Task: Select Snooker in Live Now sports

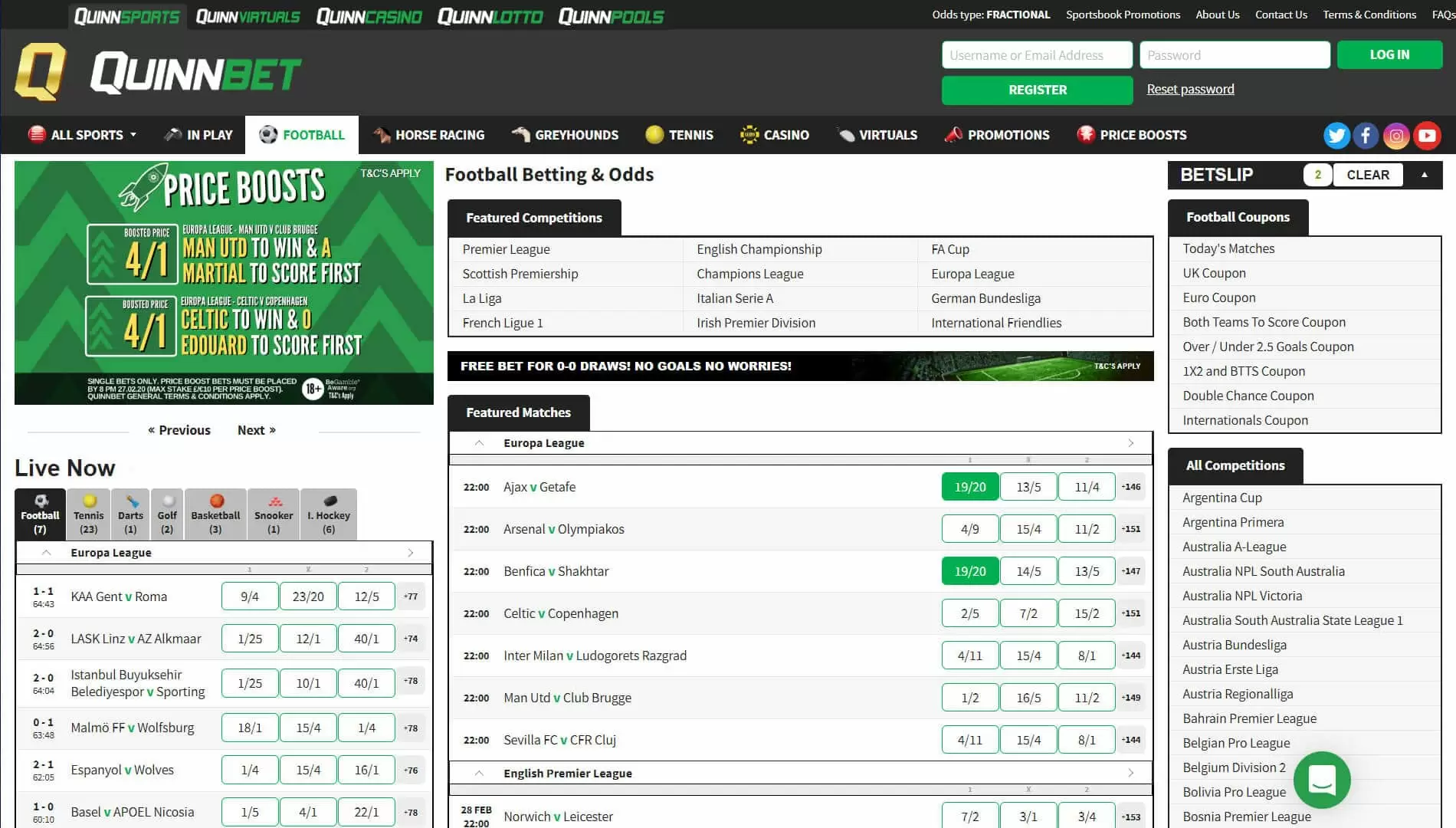Action: [274, 514]
